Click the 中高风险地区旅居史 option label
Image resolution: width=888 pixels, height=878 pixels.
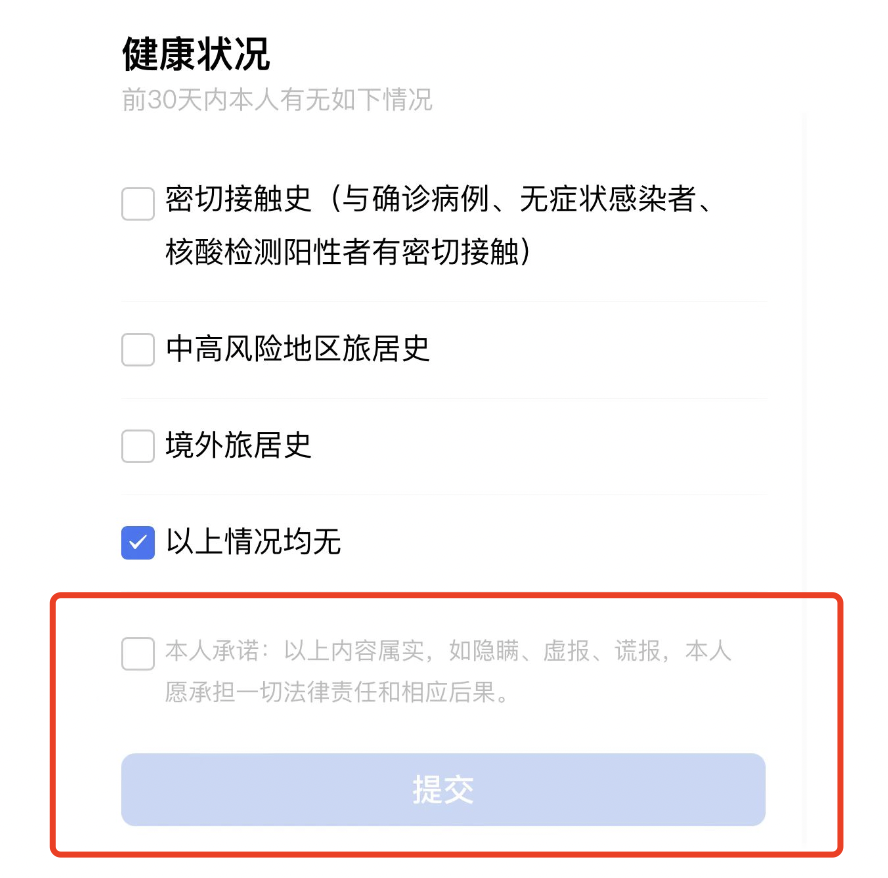[297, 349]
